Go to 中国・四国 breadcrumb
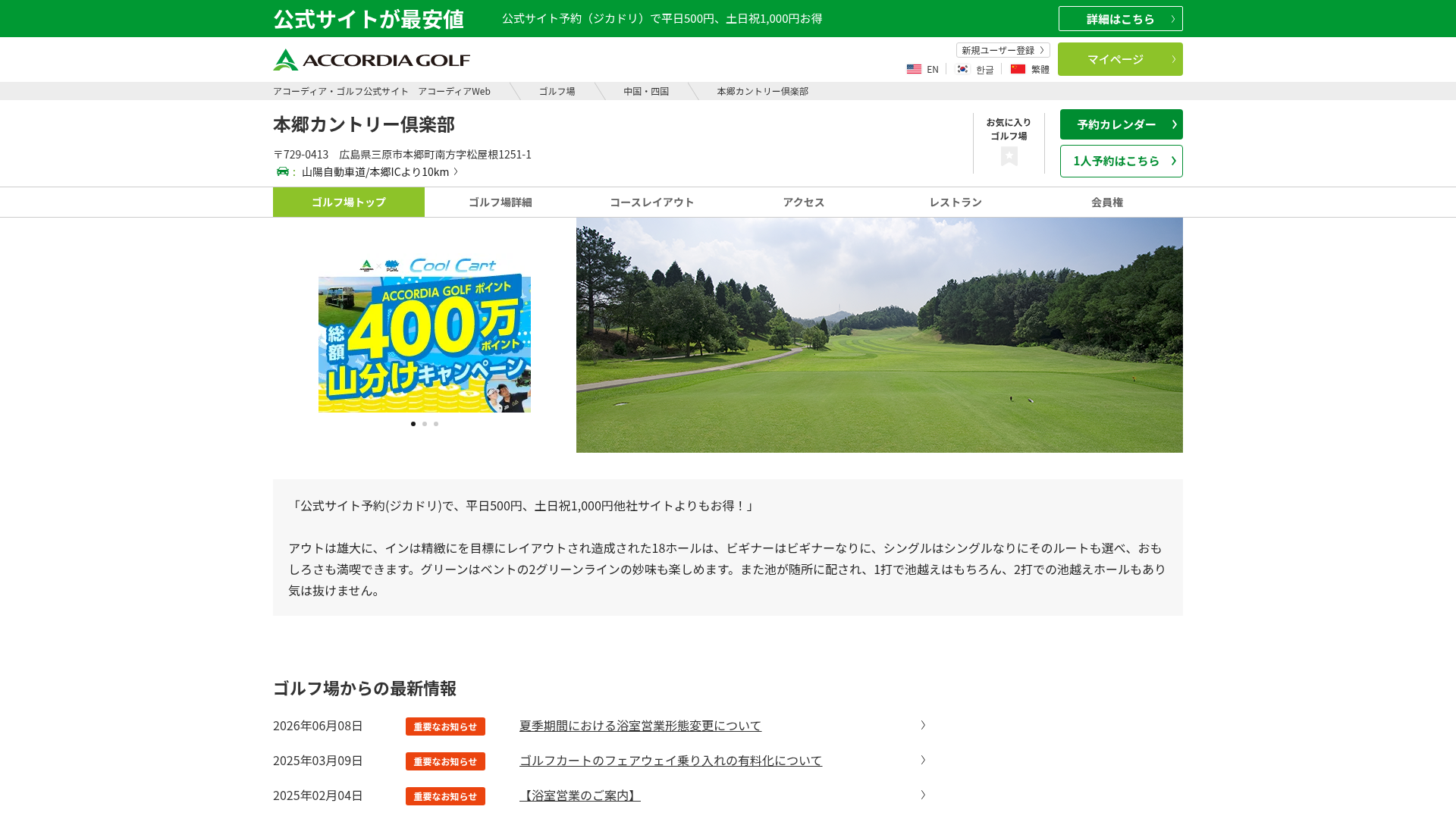Image resolution: width=1456 pixels, height=819 pixels. click(x=646, y=91)
